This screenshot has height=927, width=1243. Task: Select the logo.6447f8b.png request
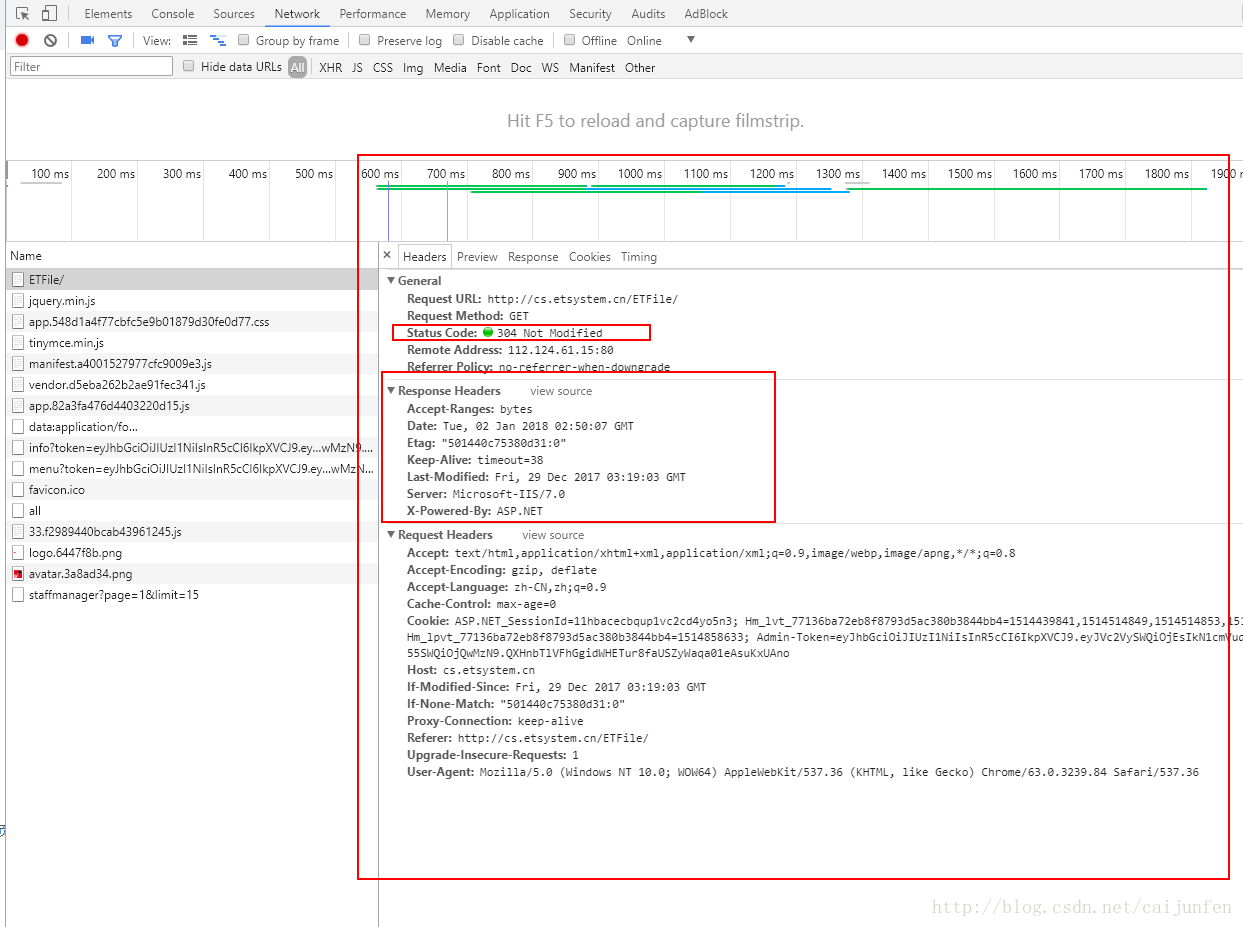190,553
